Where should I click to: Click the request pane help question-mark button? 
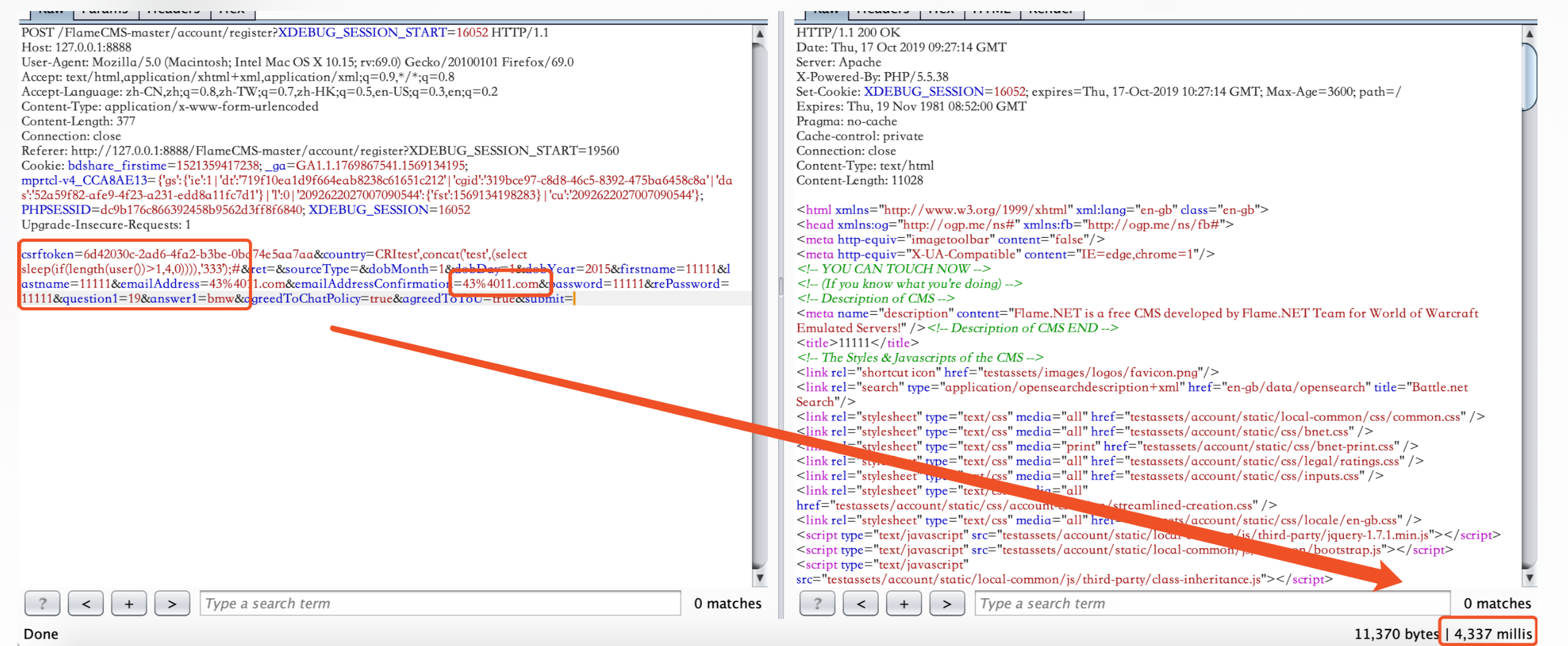click(x=42, y=603)
